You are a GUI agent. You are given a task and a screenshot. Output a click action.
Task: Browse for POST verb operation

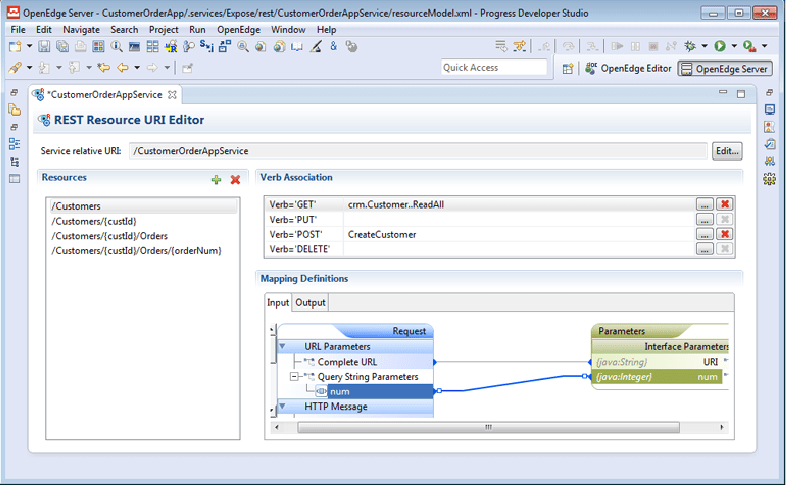pyautogui.click(x=704, y=234)
